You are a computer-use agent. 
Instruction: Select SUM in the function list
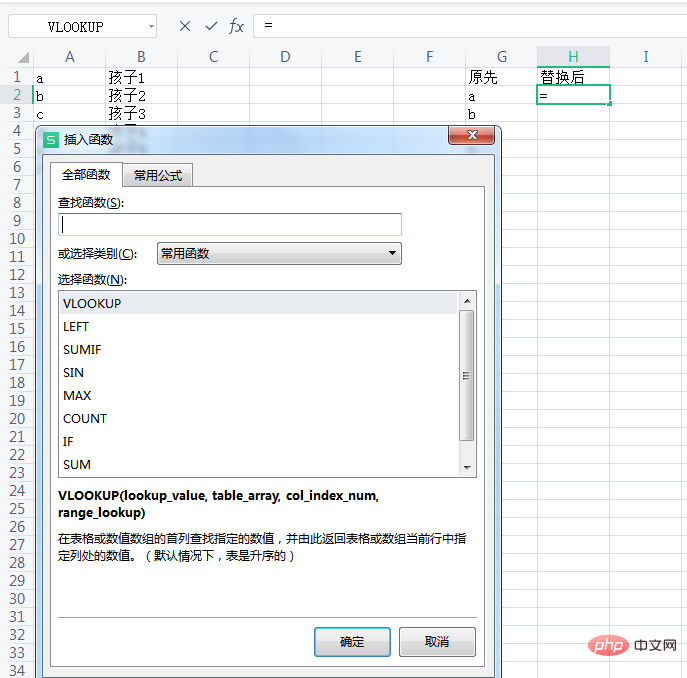258,465
